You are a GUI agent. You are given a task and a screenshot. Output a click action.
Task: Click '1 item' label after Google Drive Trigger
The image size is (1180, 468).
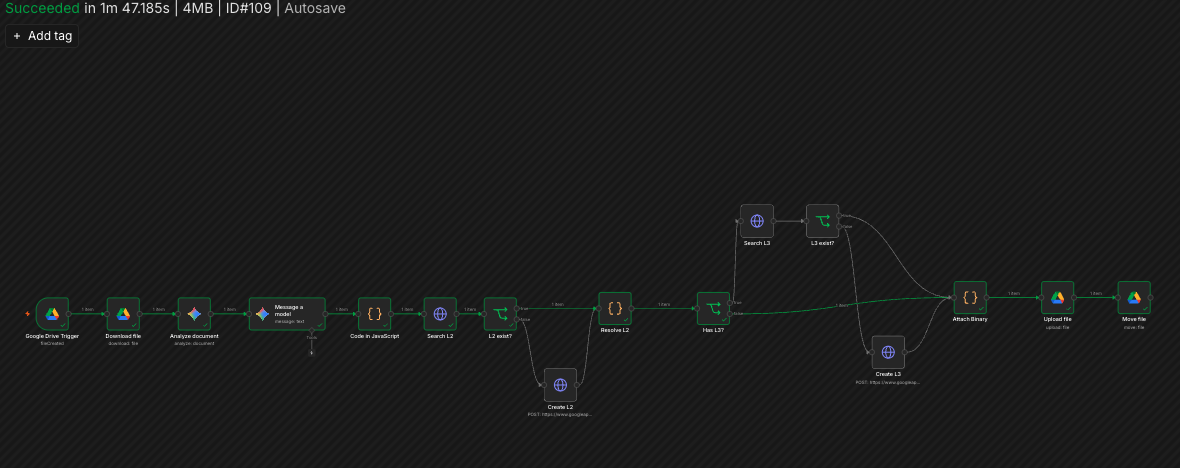pyautogui.click(x=87, y=309)
